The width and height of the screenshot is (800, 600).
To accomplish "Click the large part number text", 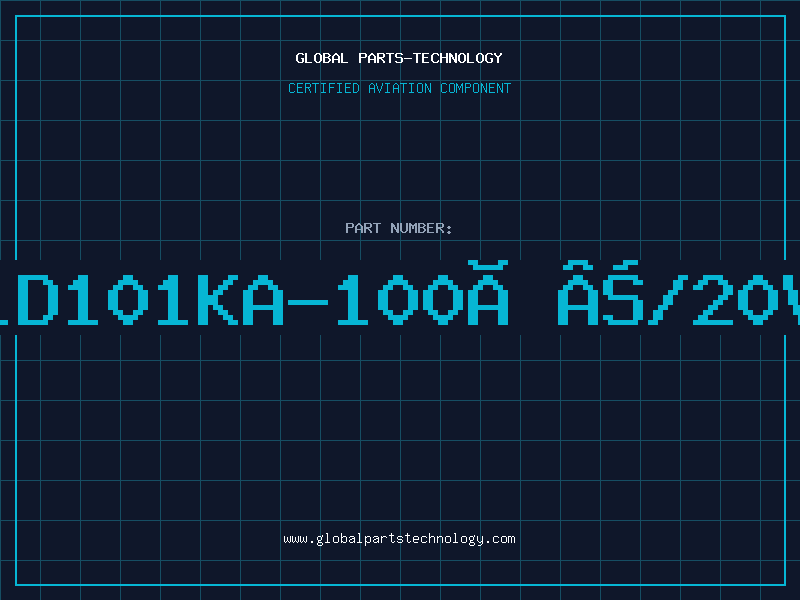I will [x=400, y=293].
